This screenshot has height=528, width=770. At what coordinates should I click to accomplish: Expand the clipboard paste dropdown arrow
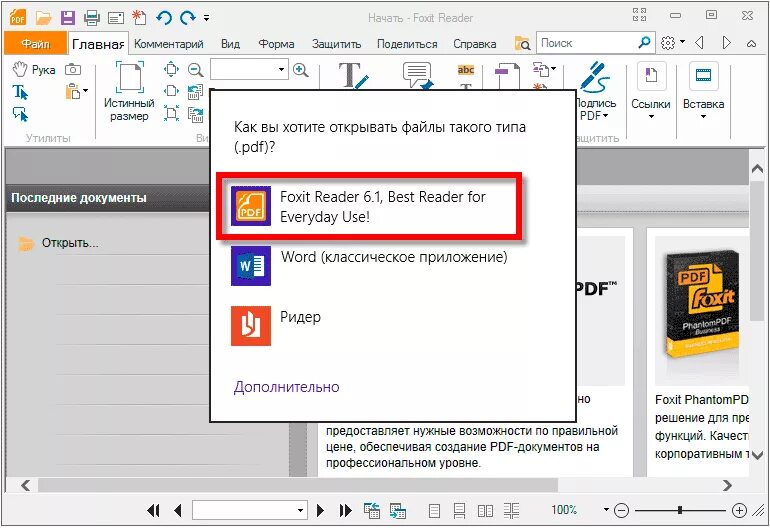pos(85,91)
